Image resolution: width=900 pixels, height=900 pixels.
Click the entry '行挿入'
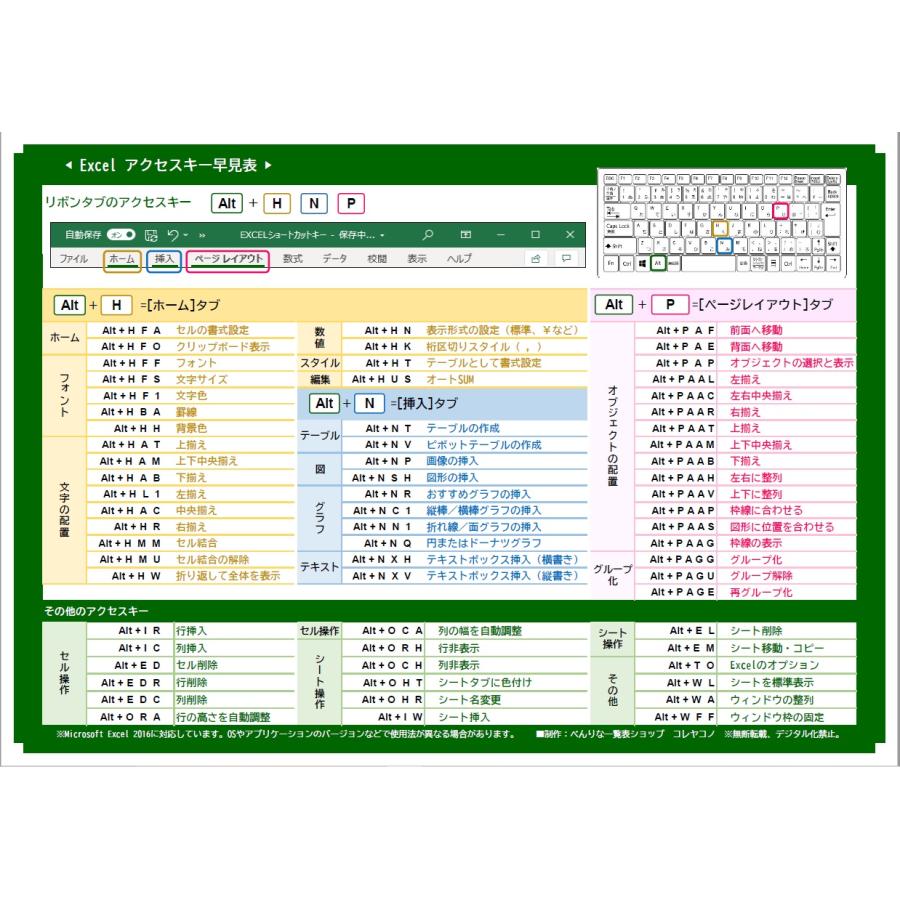(x=191, y=631)
